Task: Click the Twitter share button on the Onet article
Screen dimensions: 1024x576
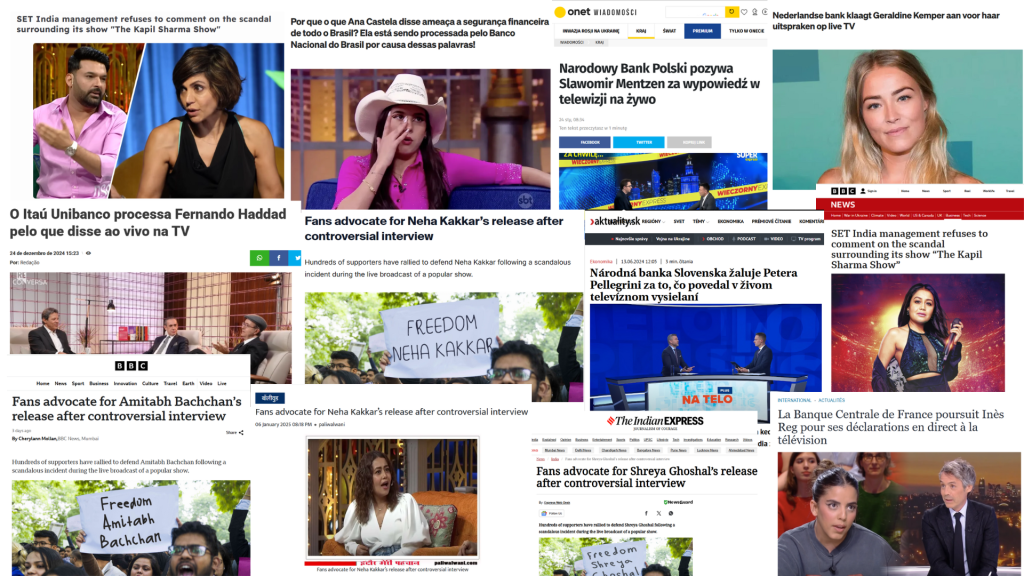Action: point(639,142)
